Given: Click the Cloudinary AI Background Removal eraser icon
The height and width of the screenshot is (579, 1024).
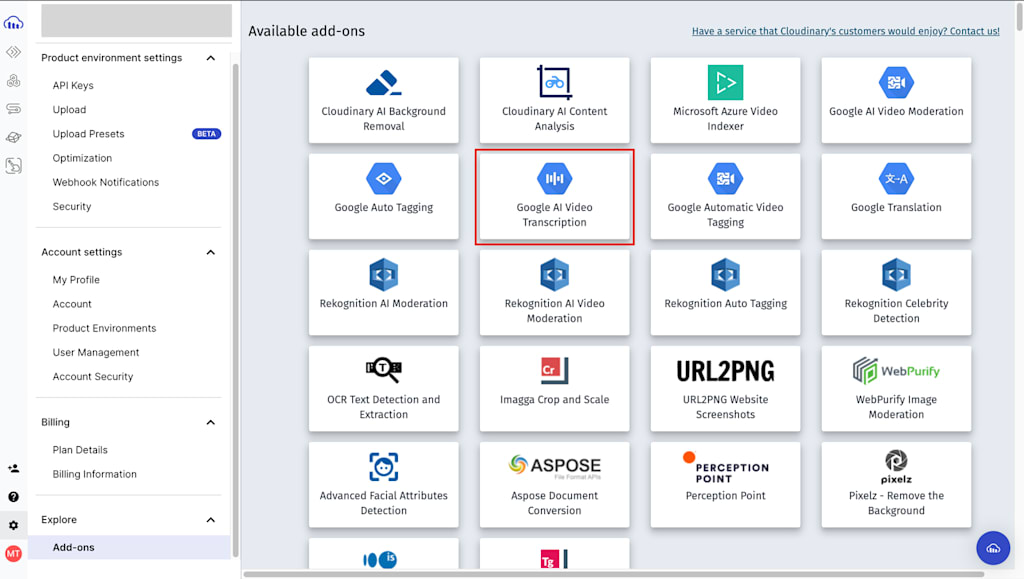Looking at the screenshot, I should tap(383, 82).
